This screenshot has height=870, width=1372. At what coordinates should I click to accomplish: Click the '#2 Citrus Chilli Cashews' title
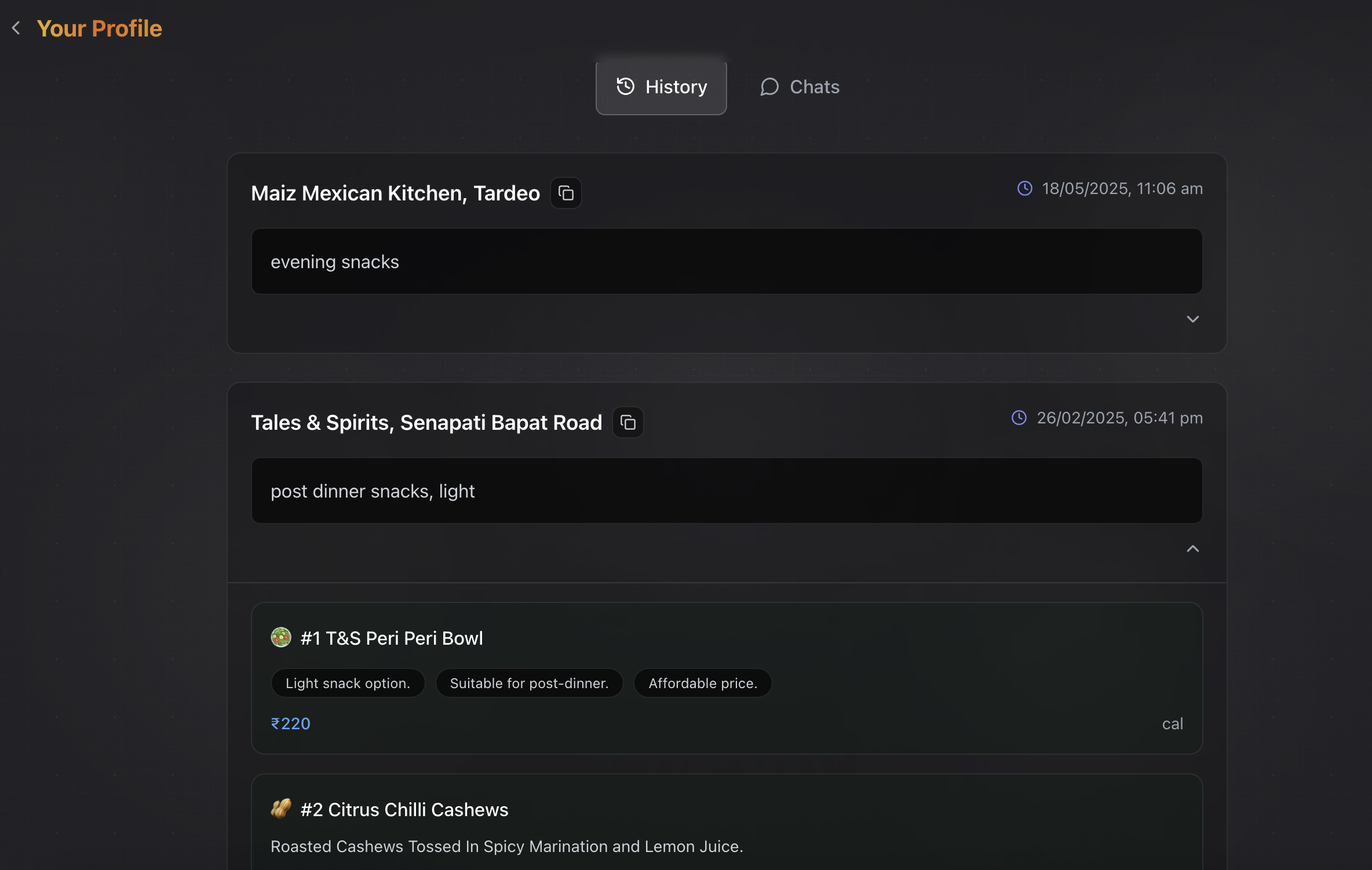404,810
